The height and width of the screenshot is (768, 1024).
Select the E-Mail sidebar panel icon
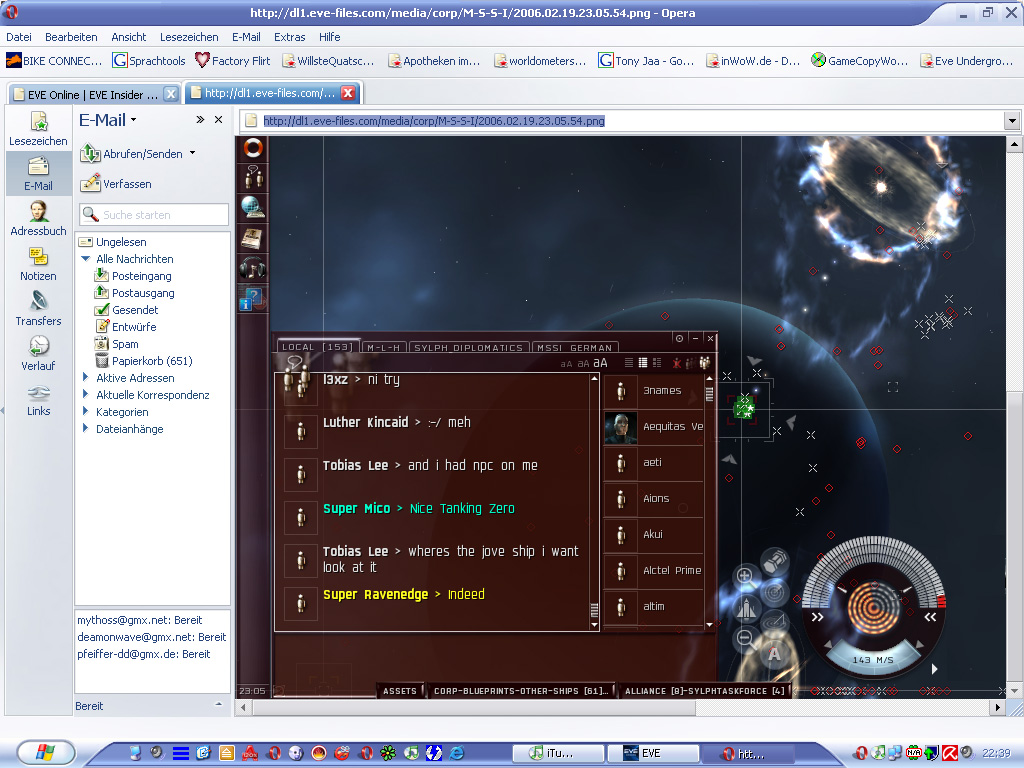coord(38,173)
